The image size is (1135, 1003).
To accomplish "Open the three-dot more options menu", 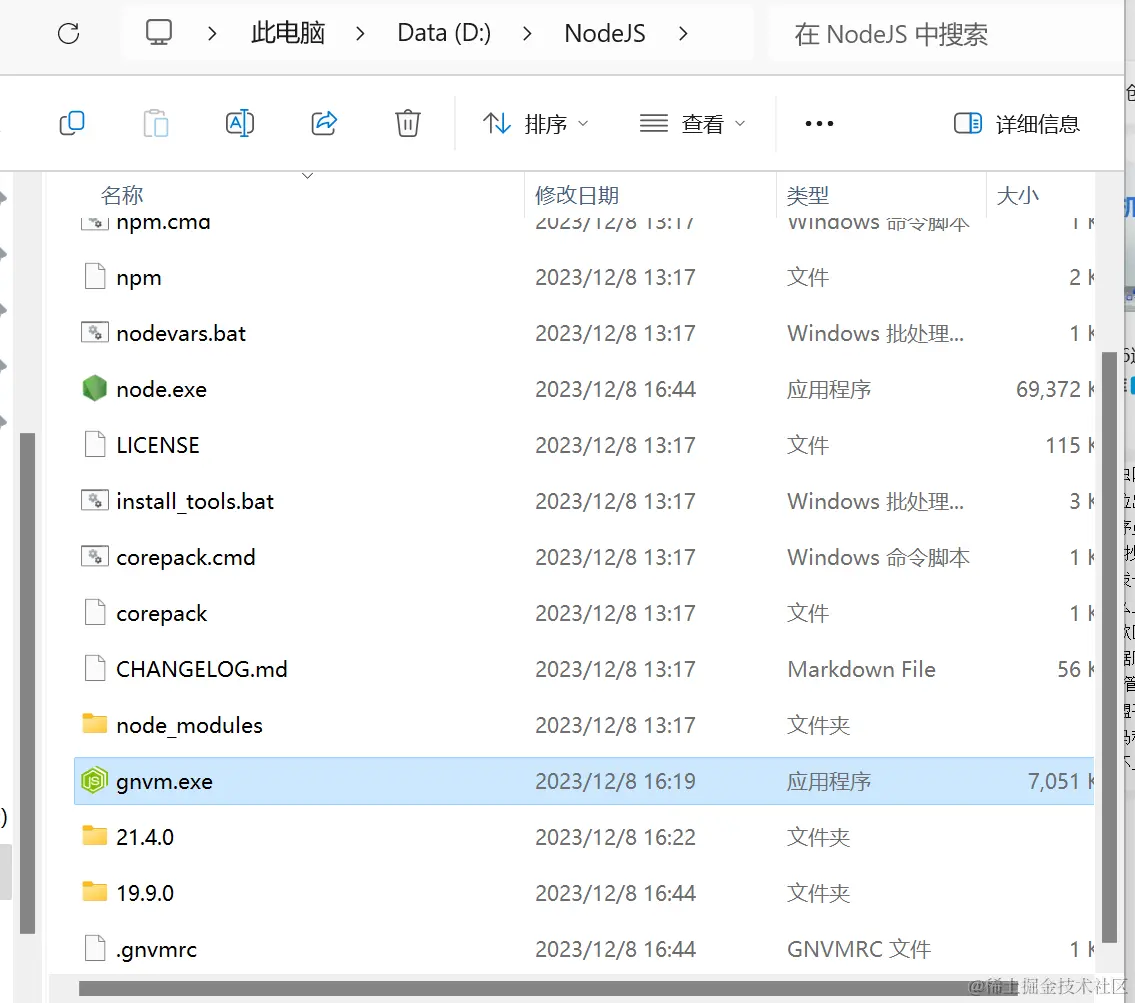I will (x=819, y=124).
